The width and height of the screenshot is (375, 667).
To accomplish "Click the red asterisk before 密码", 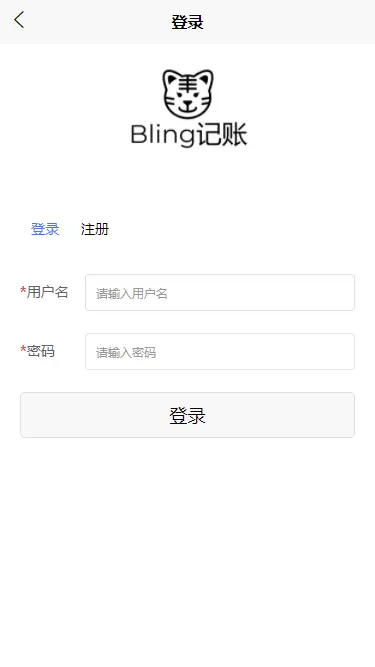I will [x=23, y=351].
